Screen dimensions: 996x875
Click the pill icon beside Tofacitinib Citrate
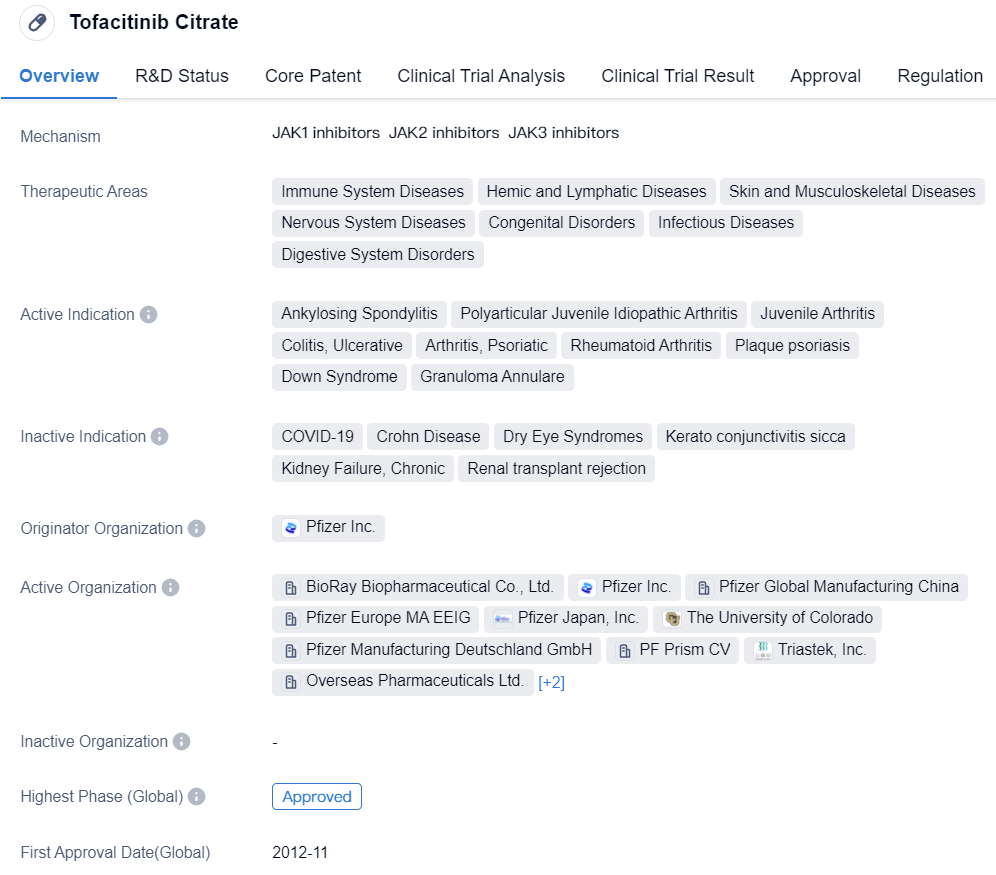coord(37,23)
